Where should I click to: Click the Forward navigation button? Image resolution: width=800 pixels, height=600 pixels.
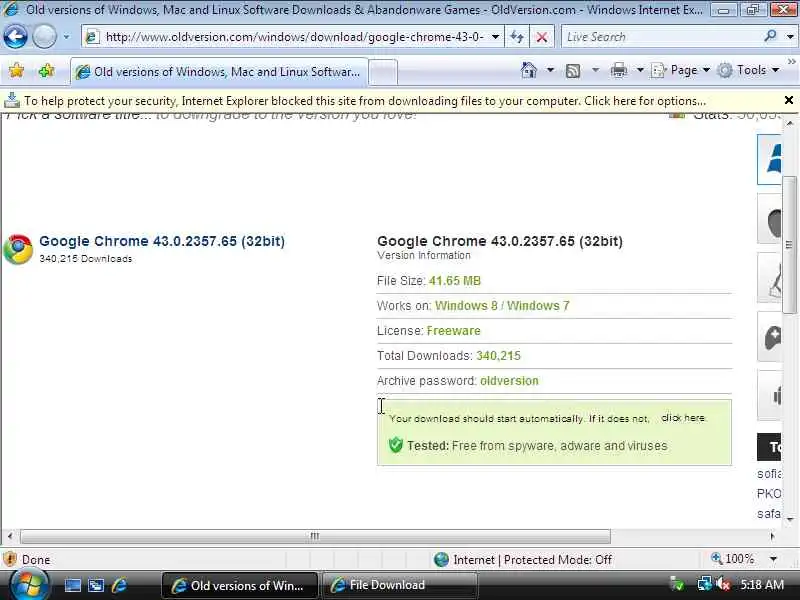[44, 37]
